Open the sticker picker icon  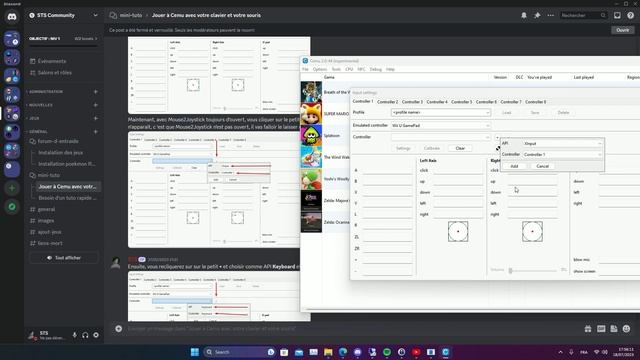[613, 329]
